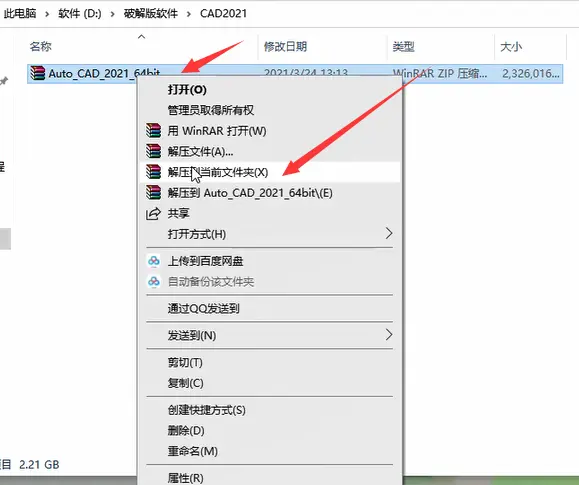Choose 删除(D) in the context menu

[x=270, y=431]
